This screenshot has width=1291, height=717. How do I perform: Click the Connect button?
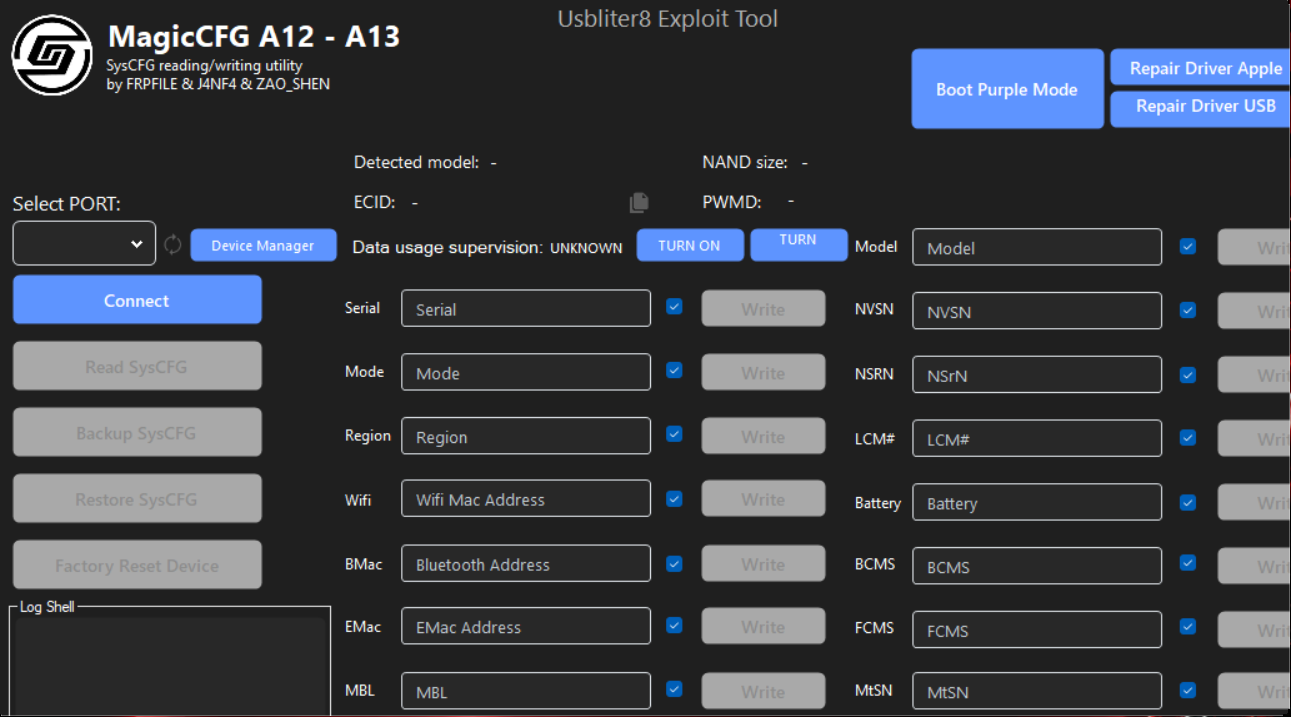coord(137,300)
